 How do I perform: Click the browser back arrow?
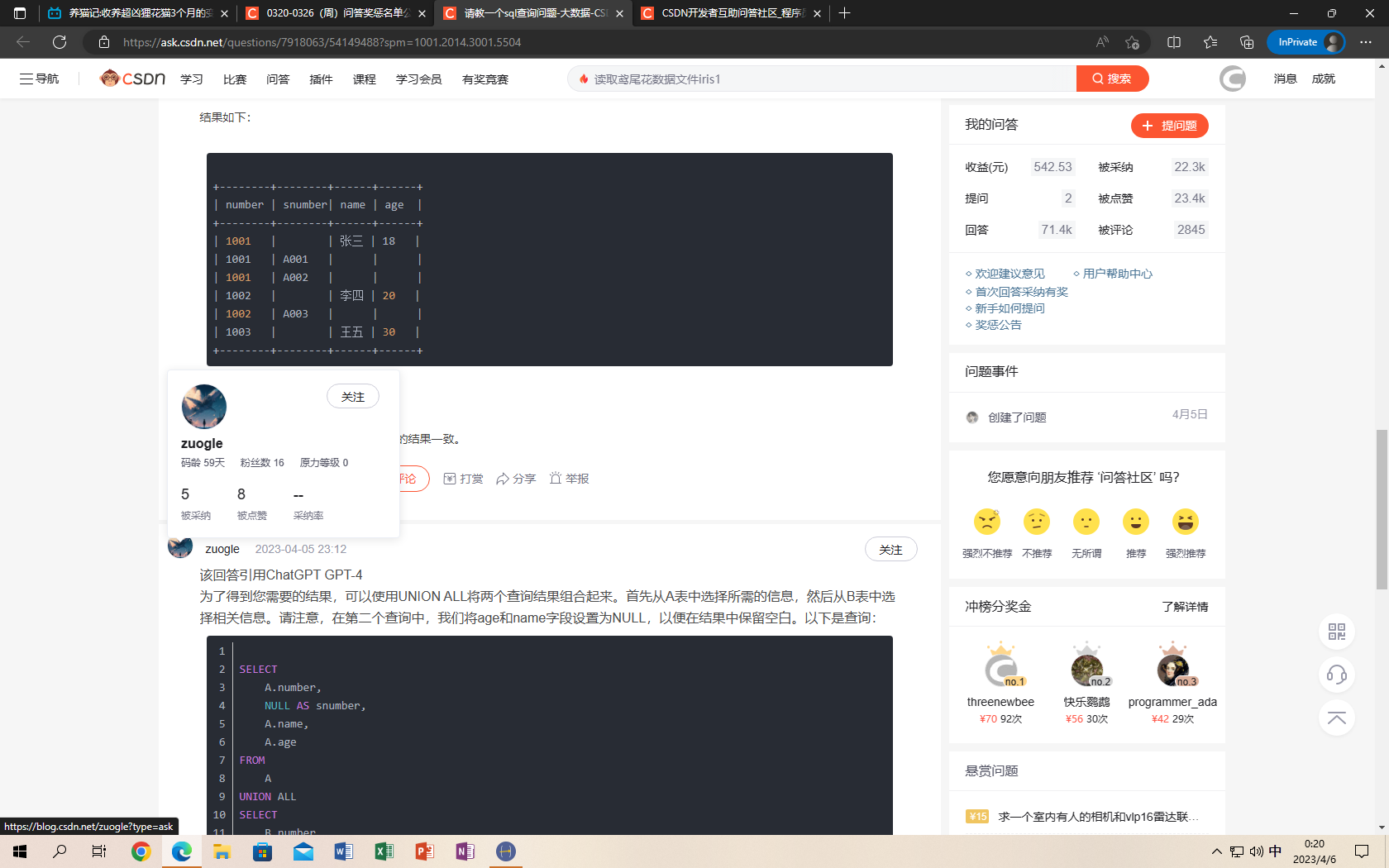pyautogui.click(x=23, y=42)
